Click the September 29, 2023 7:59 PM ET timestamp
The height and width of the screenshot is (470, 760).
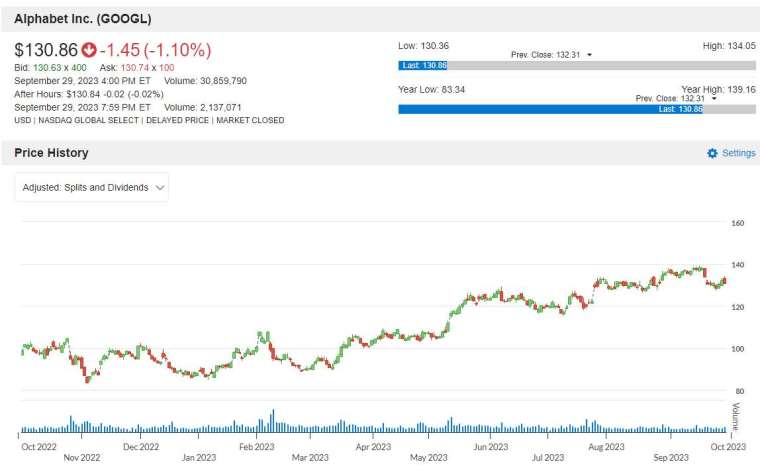(82, 107)
